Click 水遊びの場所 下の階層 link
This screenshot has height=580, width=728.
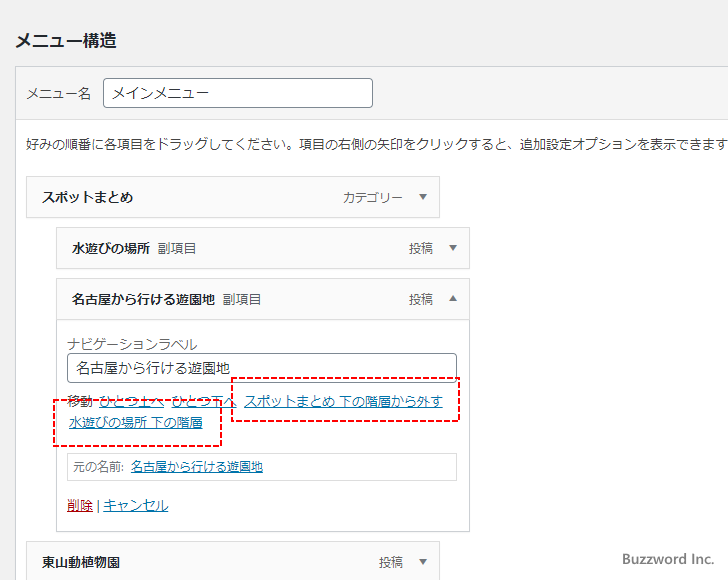coord(136,423)
